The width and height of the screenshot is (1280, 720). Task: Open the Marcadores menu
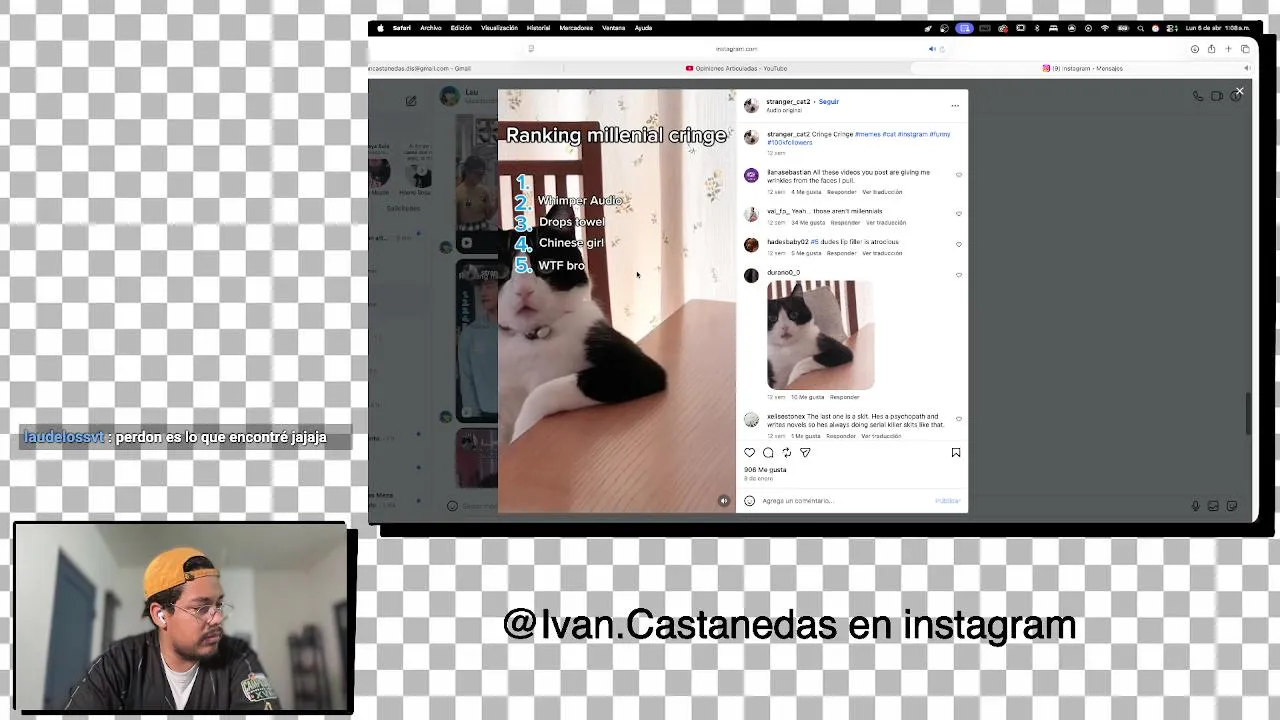coord(576,28)
